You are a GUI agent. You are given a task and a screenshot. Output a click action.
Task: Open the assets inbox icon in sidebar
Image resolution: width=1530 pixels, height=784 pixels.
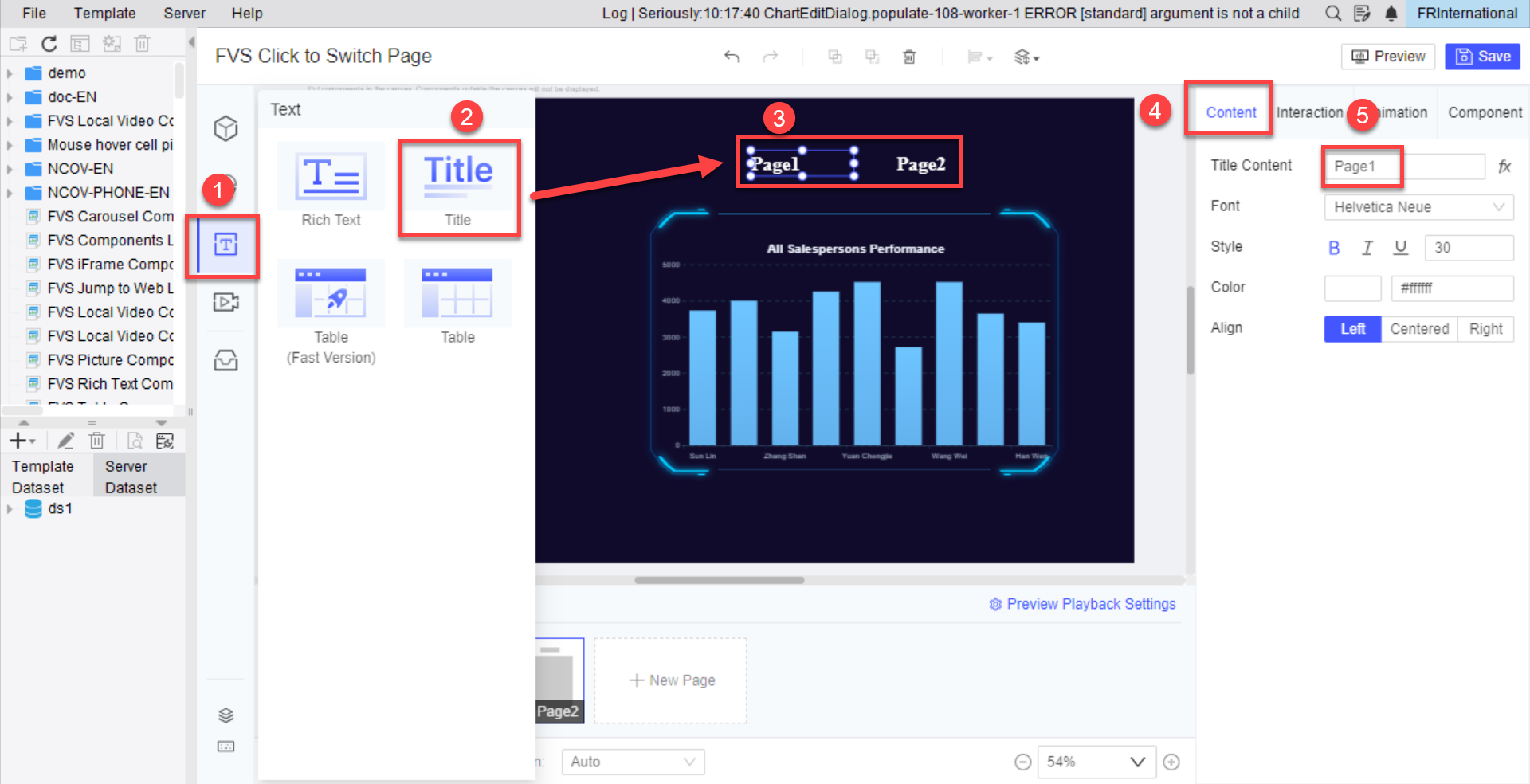pos(226,360)
